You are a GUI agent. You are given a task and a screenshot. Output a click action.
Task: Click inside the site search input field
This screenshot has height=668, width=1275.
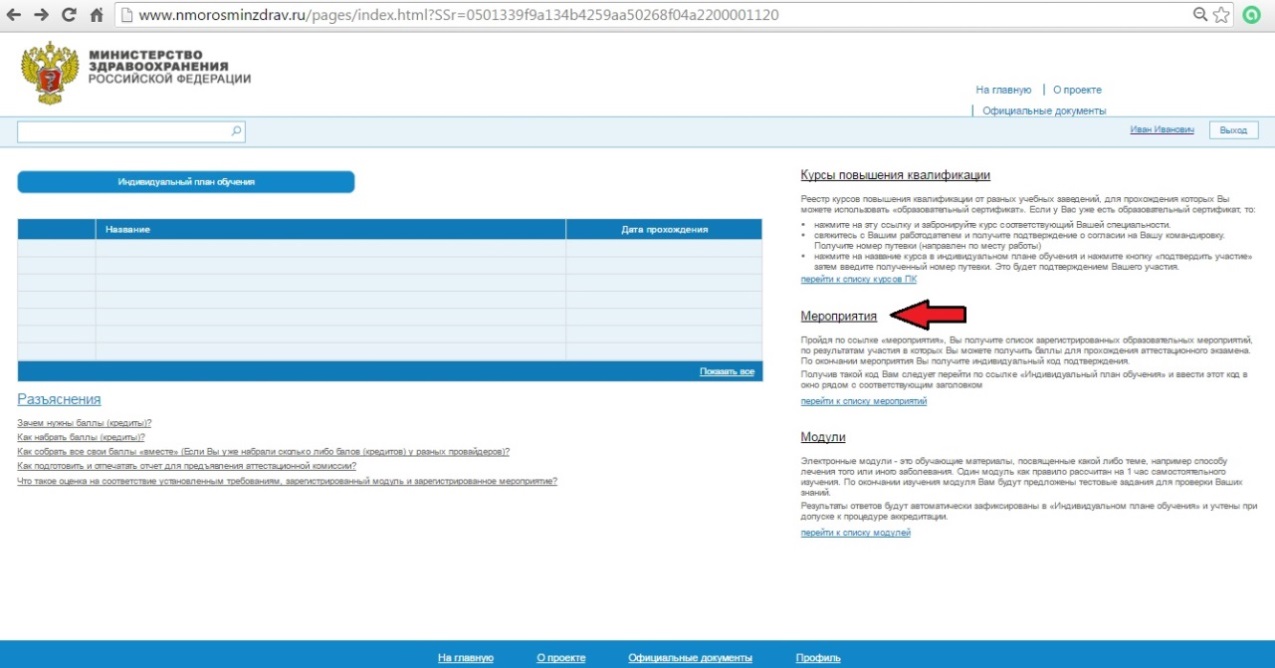122,131
